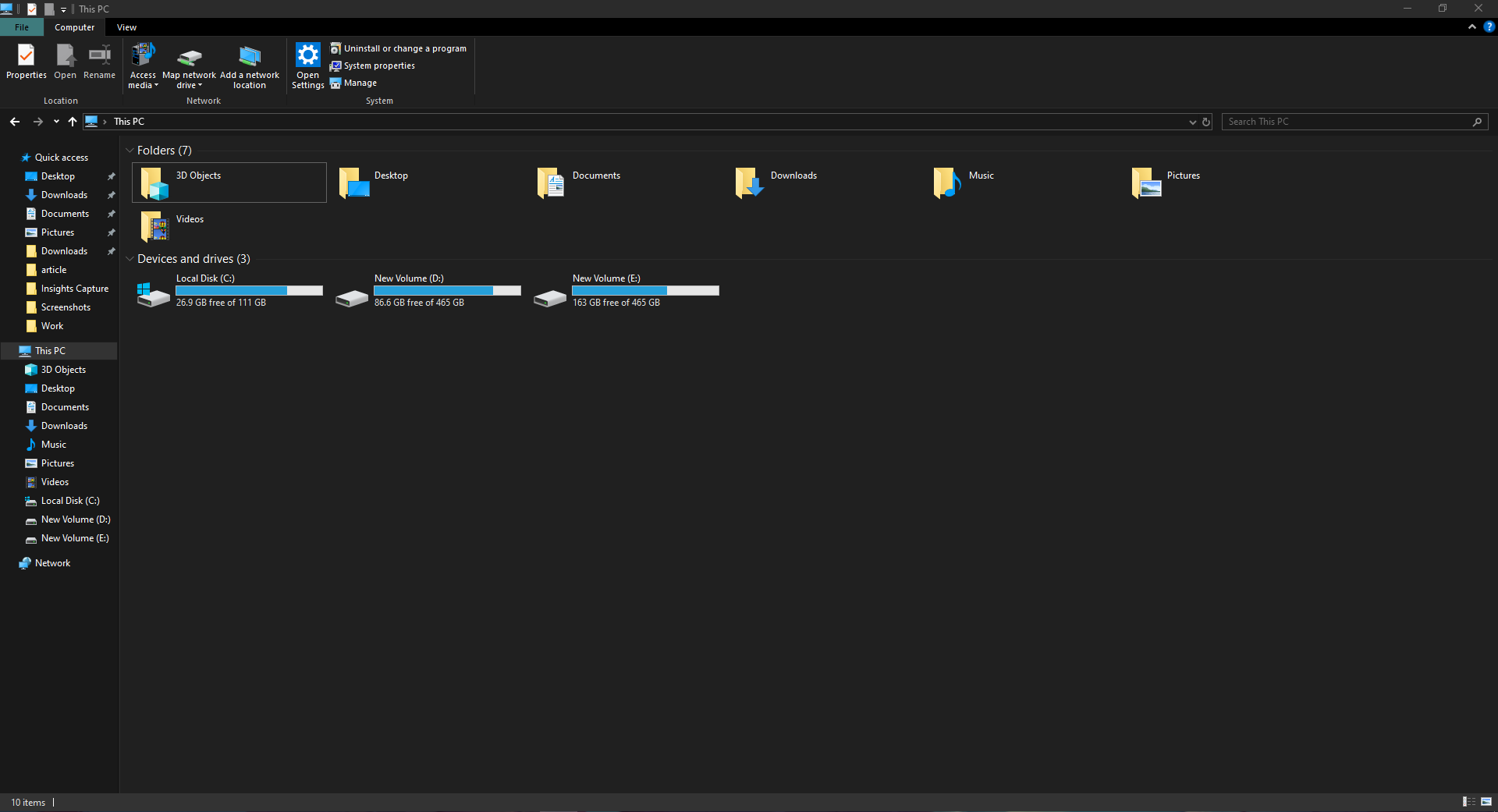The width and height of the screenshot is (1498, 812).
Task: Collapse the Devices and drives group
Action: [130, 259]
